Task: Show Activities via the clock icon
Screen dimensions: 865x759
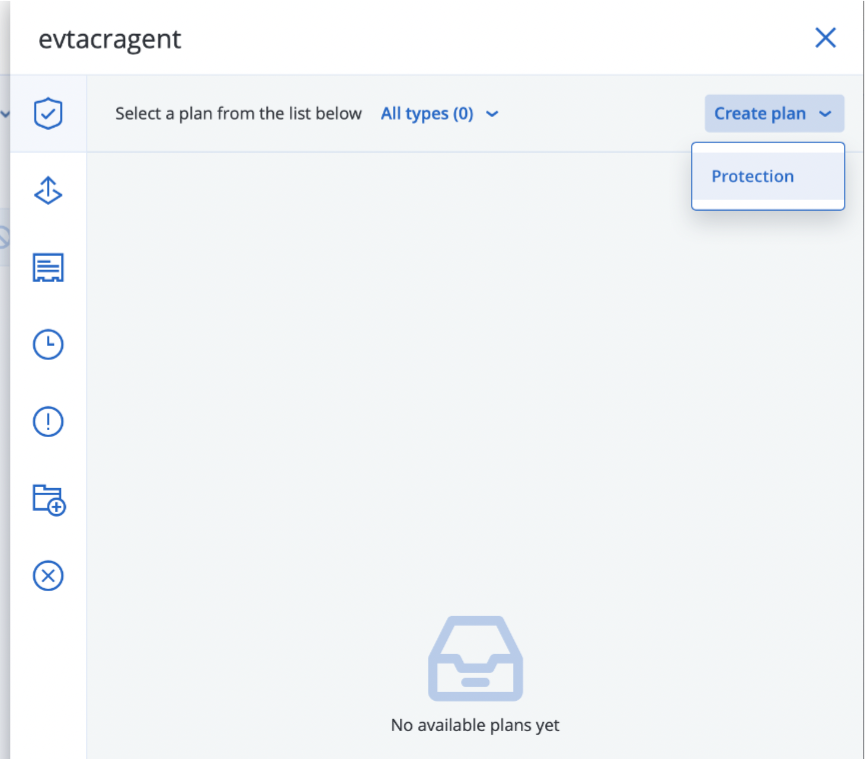Action: [48, 345]
